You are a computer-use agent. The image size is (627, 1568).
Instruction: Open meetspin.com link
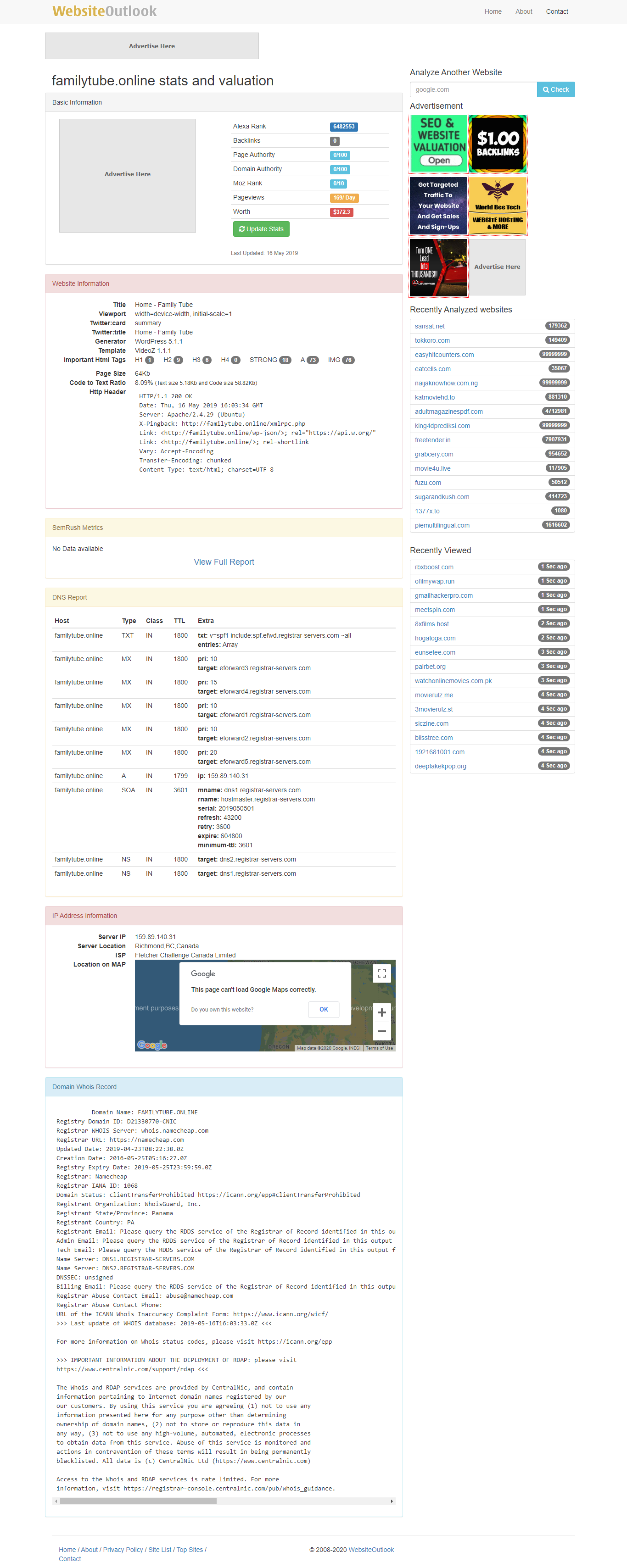point(435,610)
